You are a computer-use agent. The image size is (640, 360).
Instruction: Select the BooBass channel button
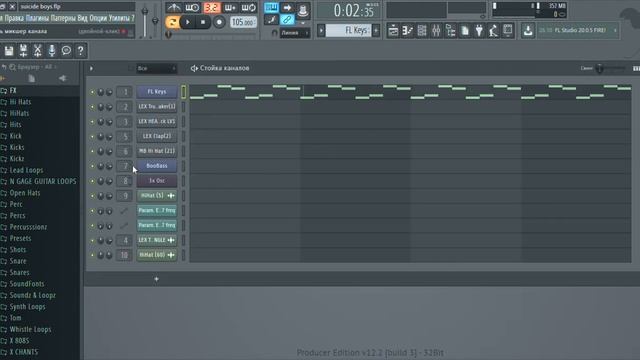point(157,166)
